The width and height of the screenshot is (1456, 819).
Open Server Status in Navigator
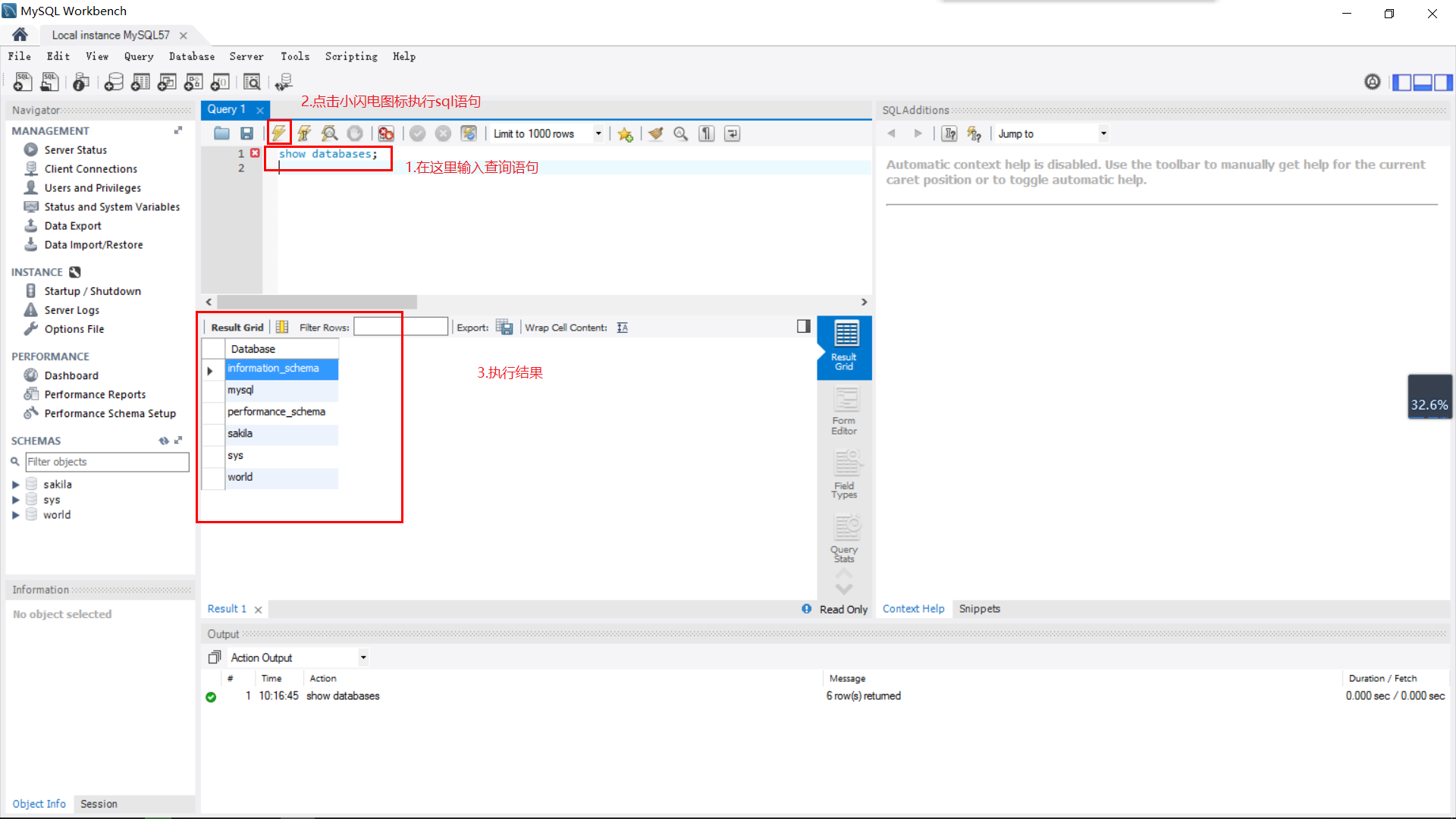pos(75,150)
